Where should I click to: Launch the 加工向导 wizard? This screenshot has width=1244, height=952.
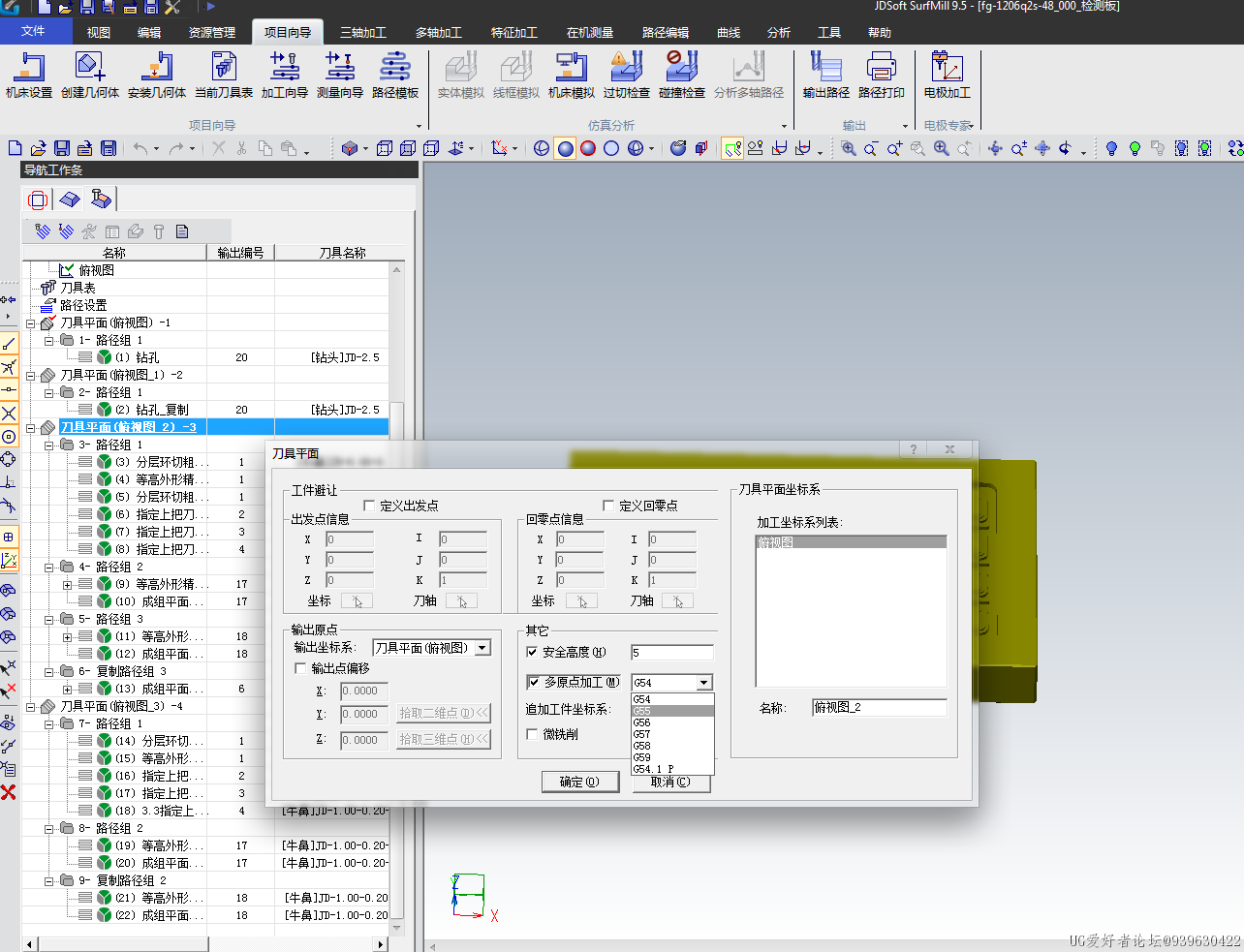[284, 76]
